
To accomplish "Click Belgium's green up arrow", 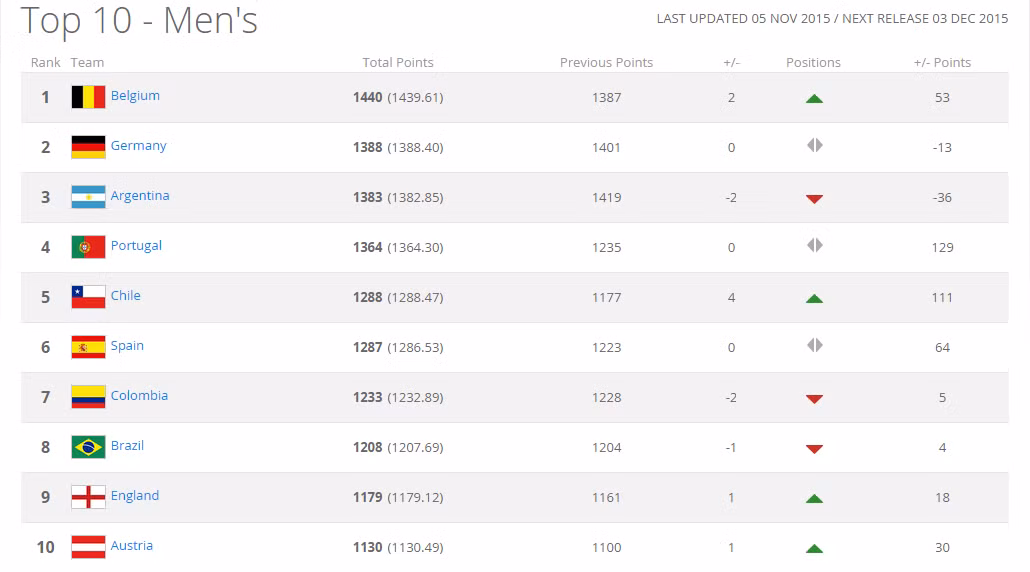I will click(x=814, y=99).
